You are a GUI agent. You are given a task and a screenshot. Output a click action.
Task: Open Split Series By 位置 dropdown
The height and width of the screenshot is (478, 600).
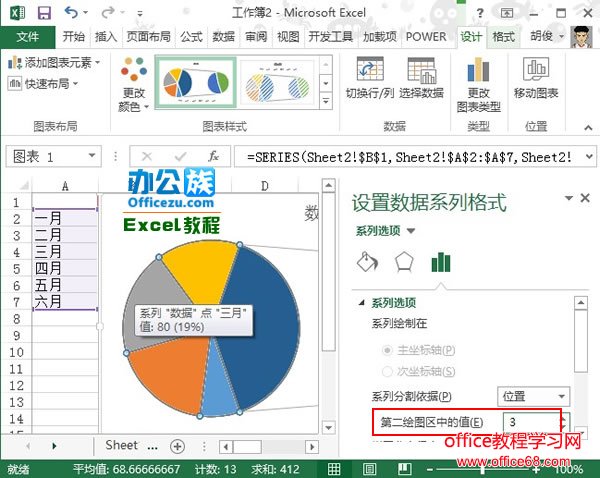click(x=533, y=396)
